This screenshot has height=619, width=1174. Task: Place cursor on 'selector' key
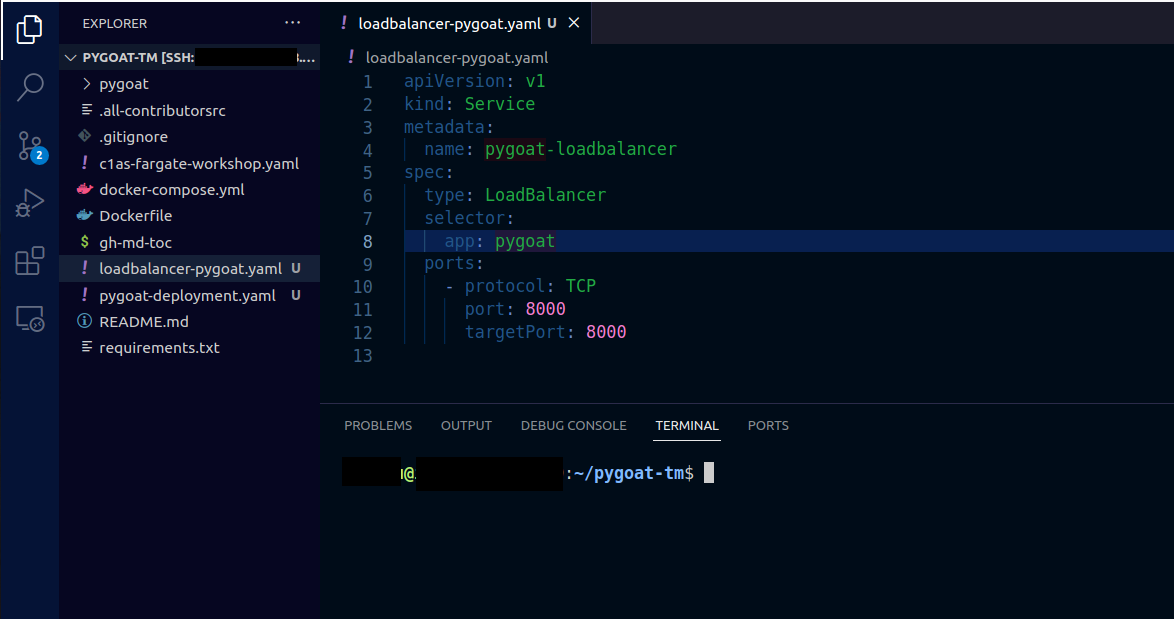[464, 218]
